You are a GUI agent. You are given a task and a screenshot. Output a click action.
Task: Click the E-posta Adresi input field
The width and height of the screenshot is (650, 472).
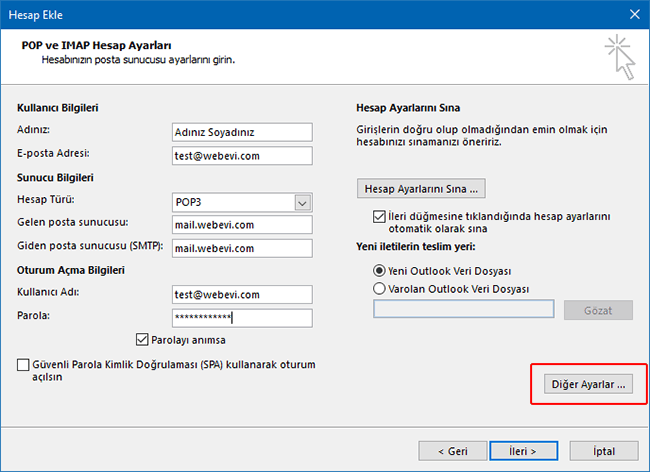[242, 155]
